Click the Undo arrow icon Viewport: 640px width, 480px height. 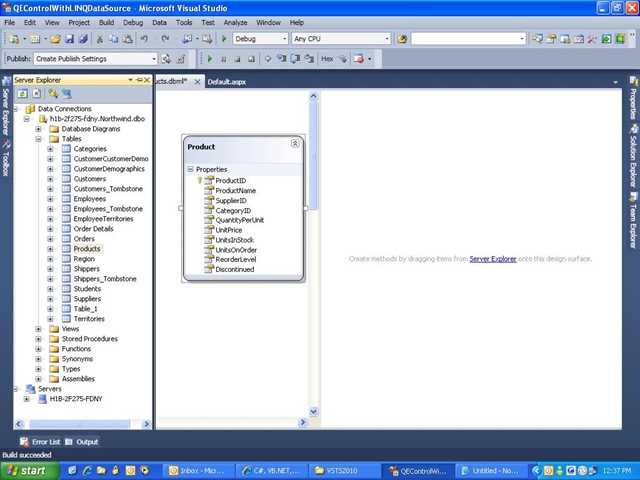144,39
